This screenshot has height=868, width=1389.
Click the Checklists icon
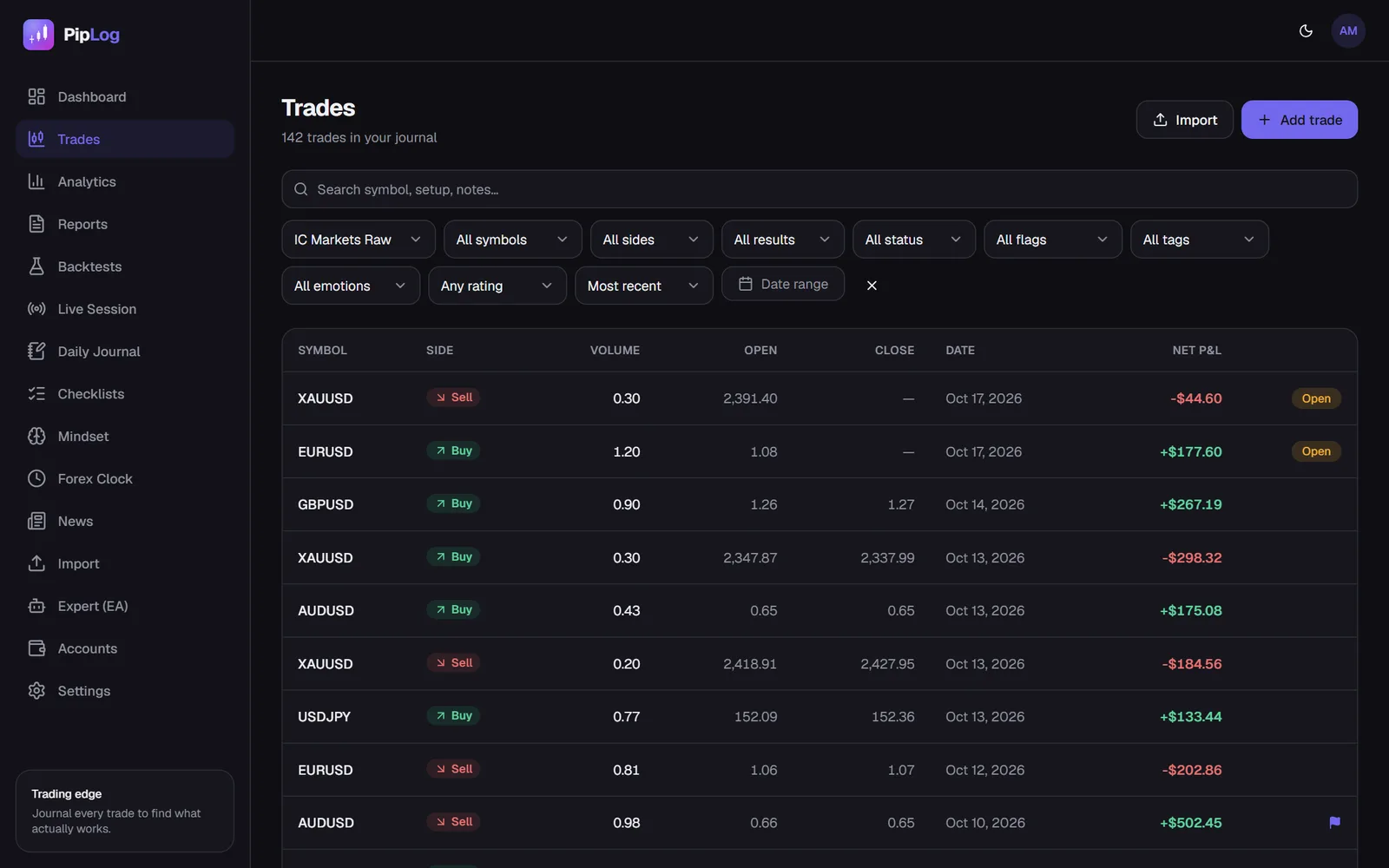tap(36, 394)
